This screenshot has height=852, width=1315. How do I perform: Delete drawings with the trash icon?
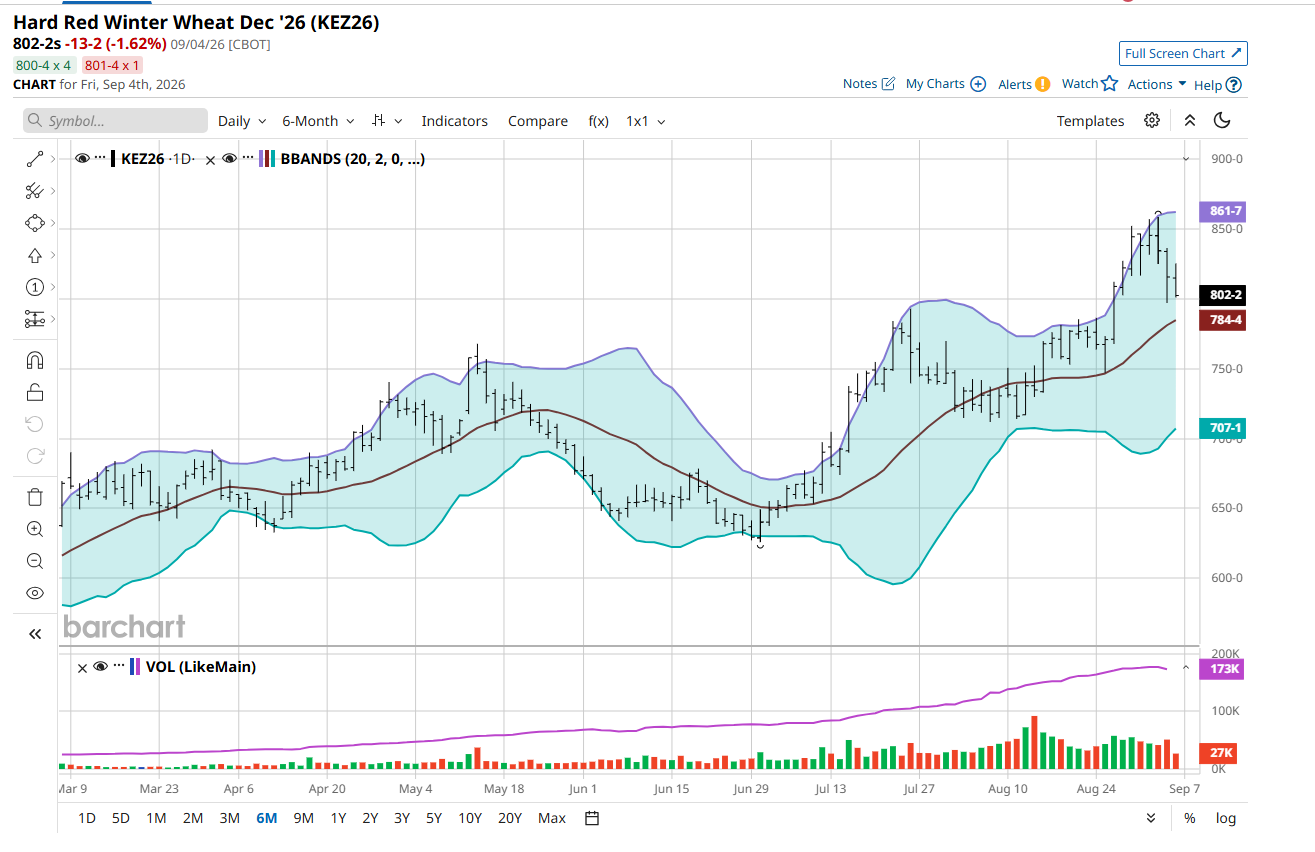pos(34,497)
